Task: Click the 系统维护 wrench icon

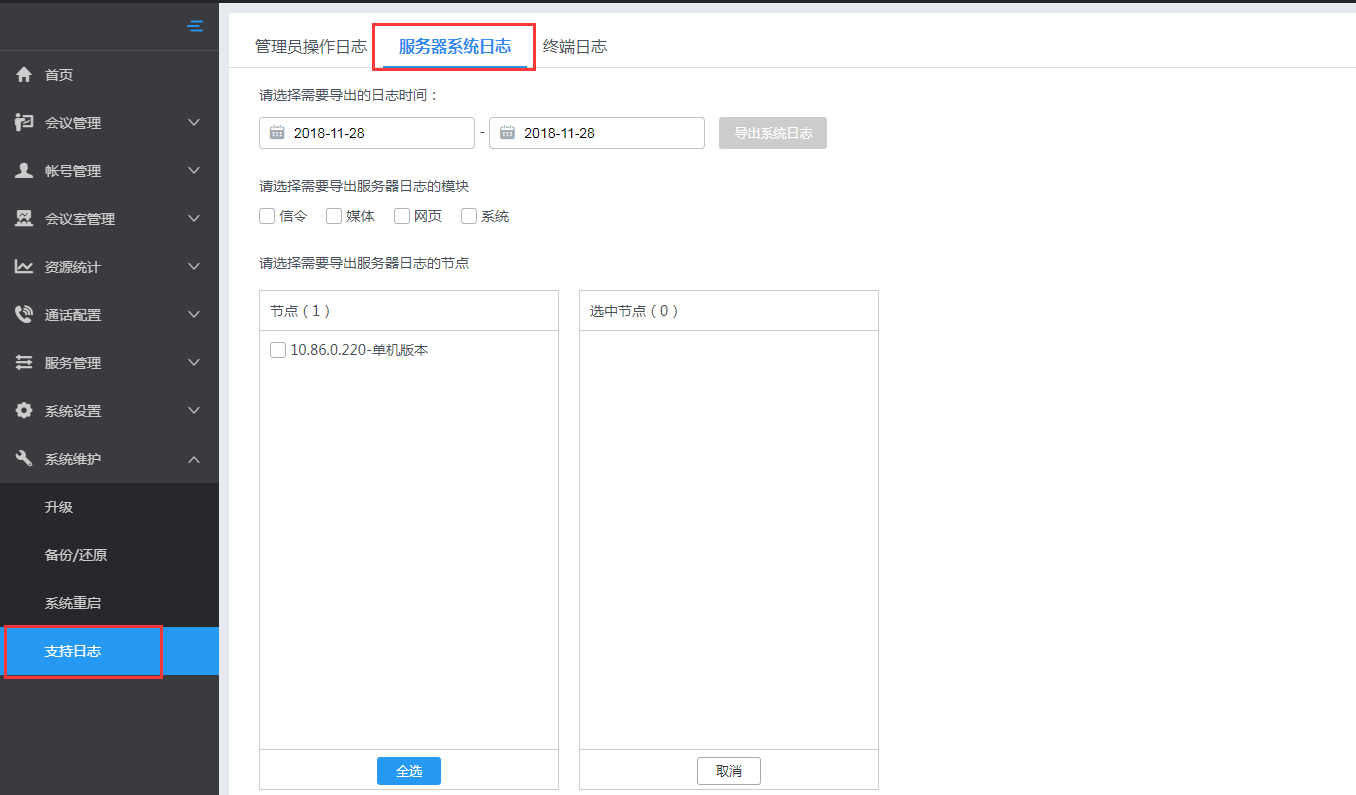Action: pos(24,458)
